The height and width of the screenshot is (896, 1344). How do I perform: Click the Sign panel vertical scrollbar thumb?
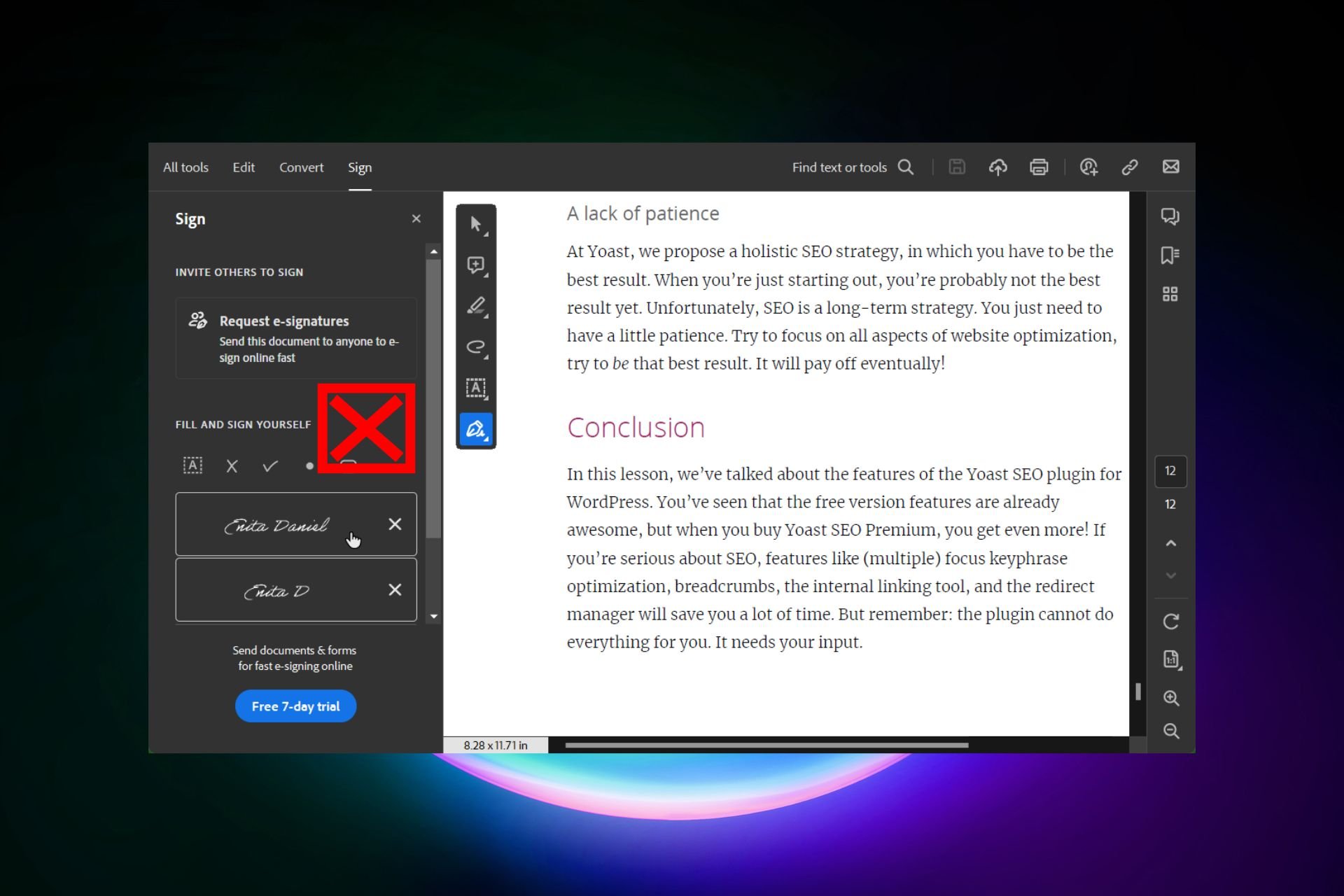pos(434,399)
